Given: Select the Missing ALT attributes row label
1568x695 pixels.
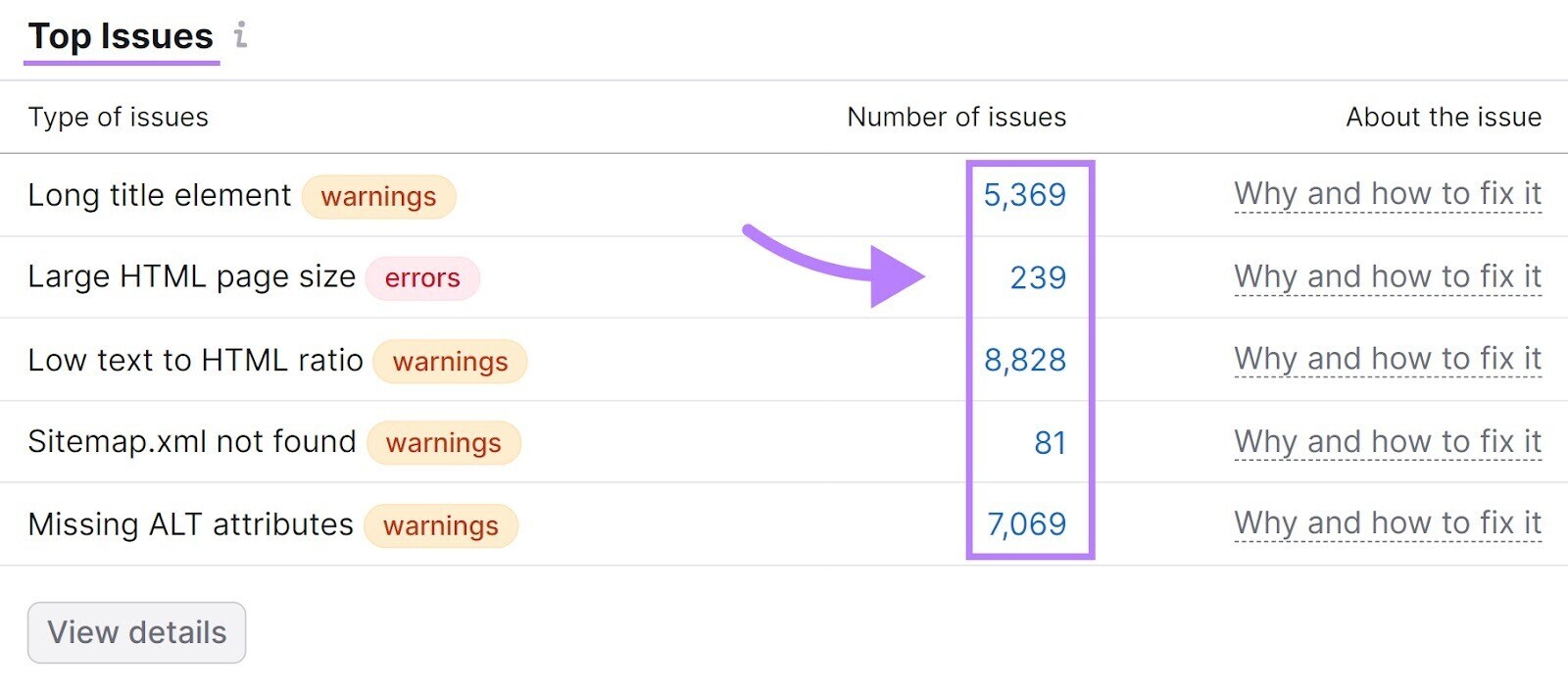Looking at the screenshot, I should coord(190,524).
